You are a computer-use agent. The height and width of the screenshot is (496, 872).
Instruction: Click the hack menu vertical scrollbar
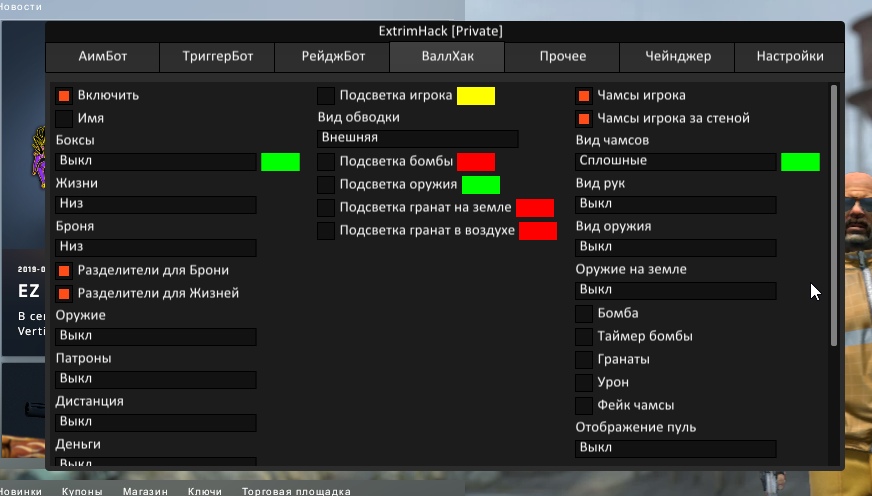coord(834,216)
